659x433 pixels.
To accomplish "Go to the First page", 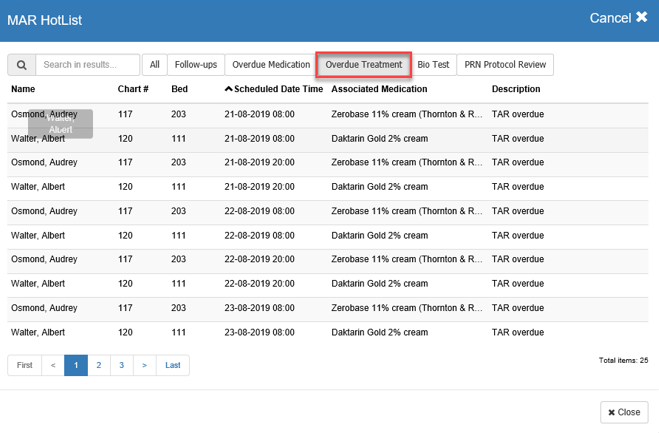I will [x=25, y=365].
